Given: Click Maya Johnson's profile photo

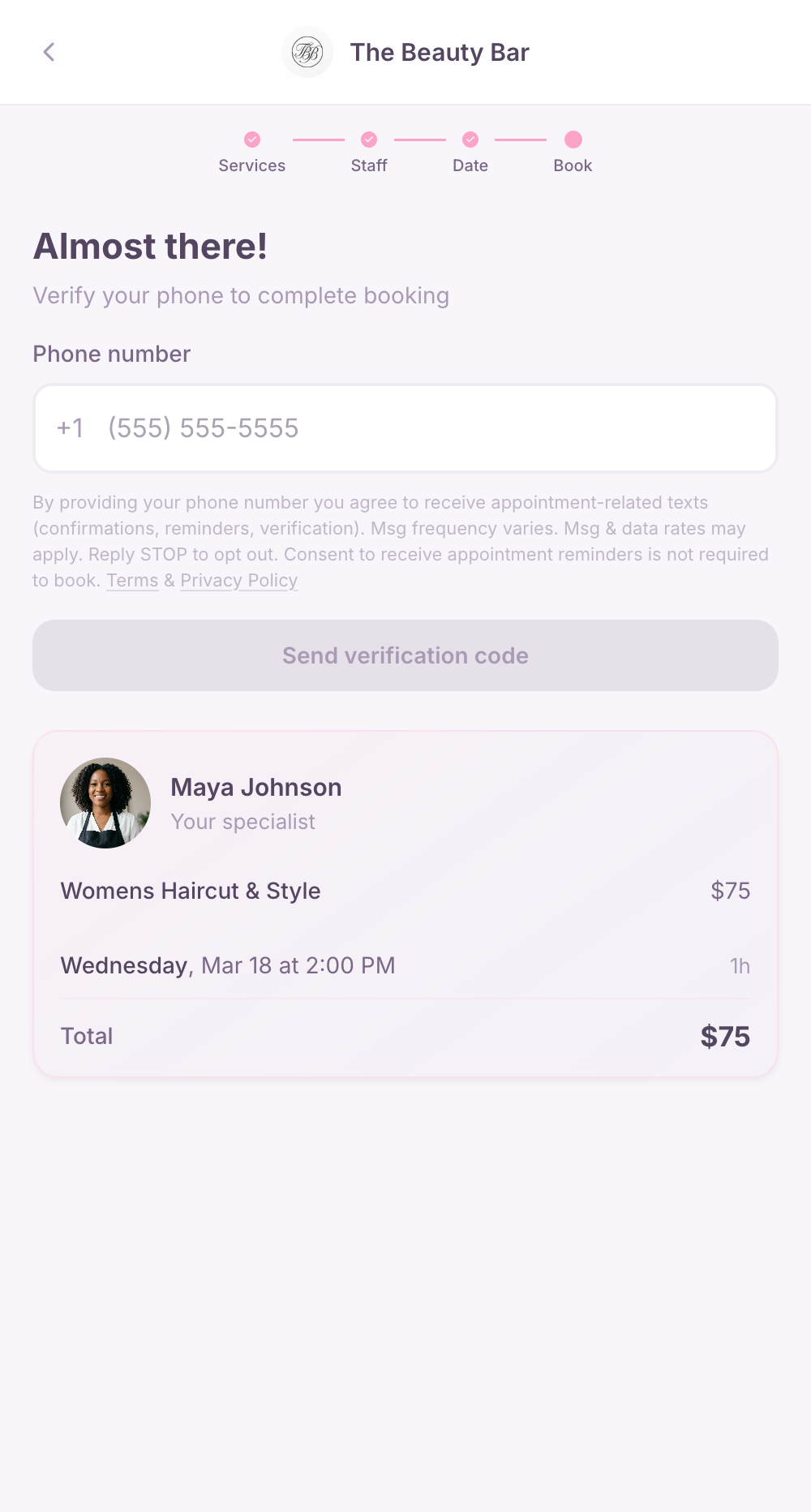Looking at the screenshot, I should (105, 802).
